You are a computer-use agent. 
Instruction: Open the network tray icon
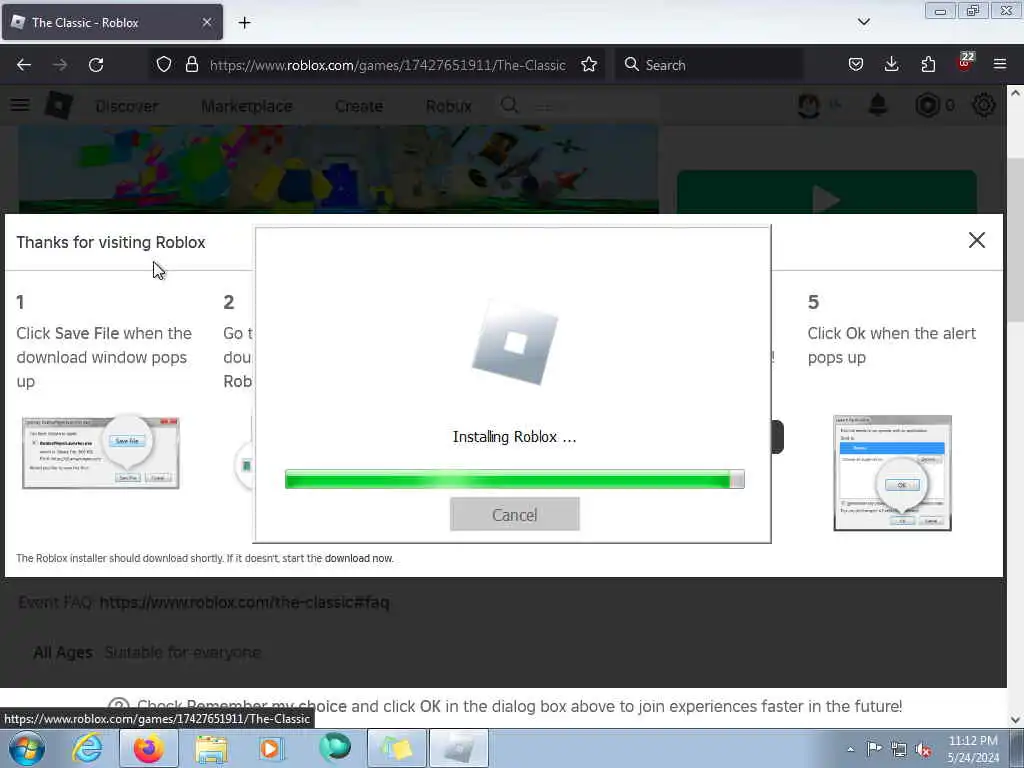(x=899, y=749)
